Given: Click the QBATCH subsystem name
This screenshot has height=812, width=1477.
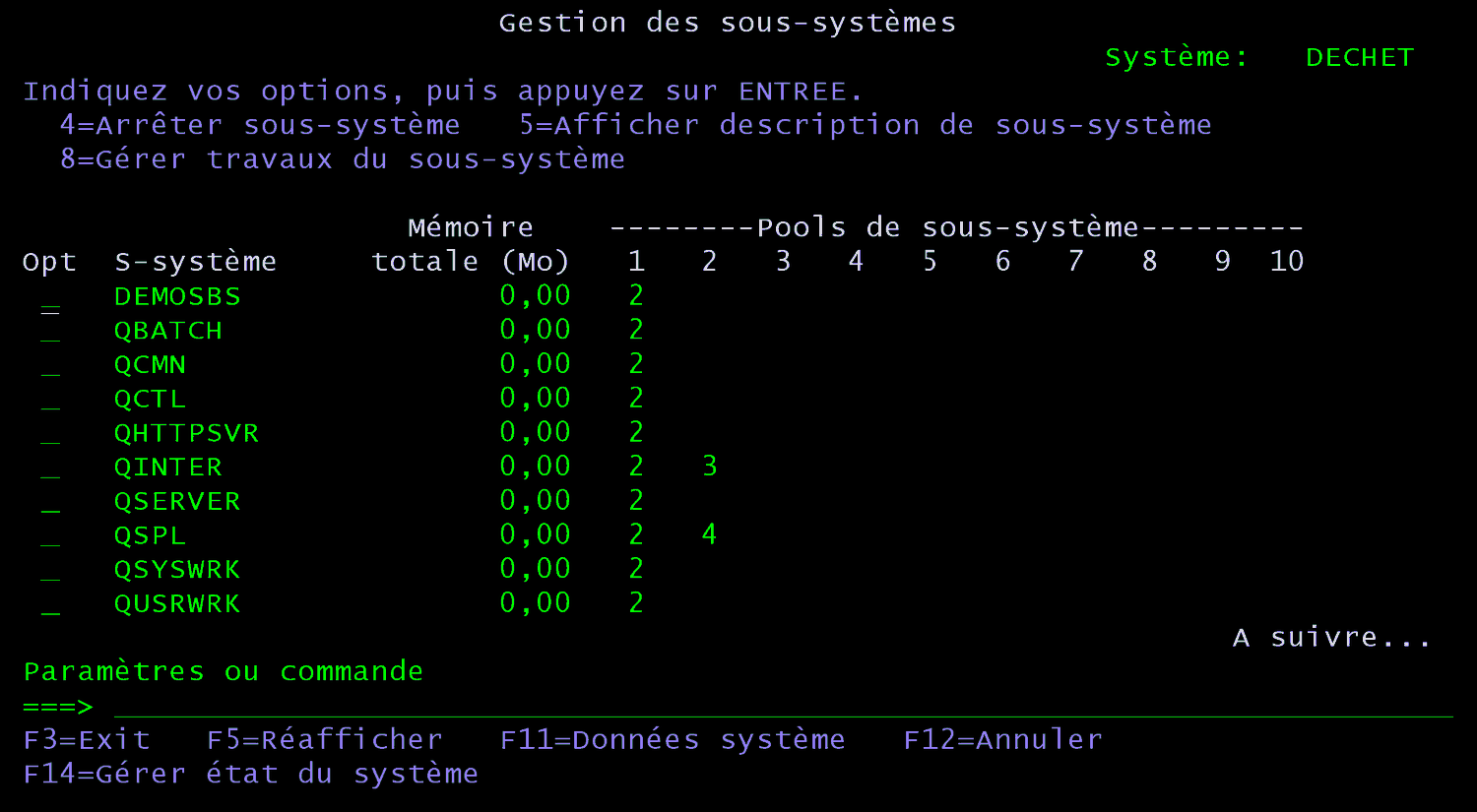Looking at the screenshot, I should coord(168,331).
